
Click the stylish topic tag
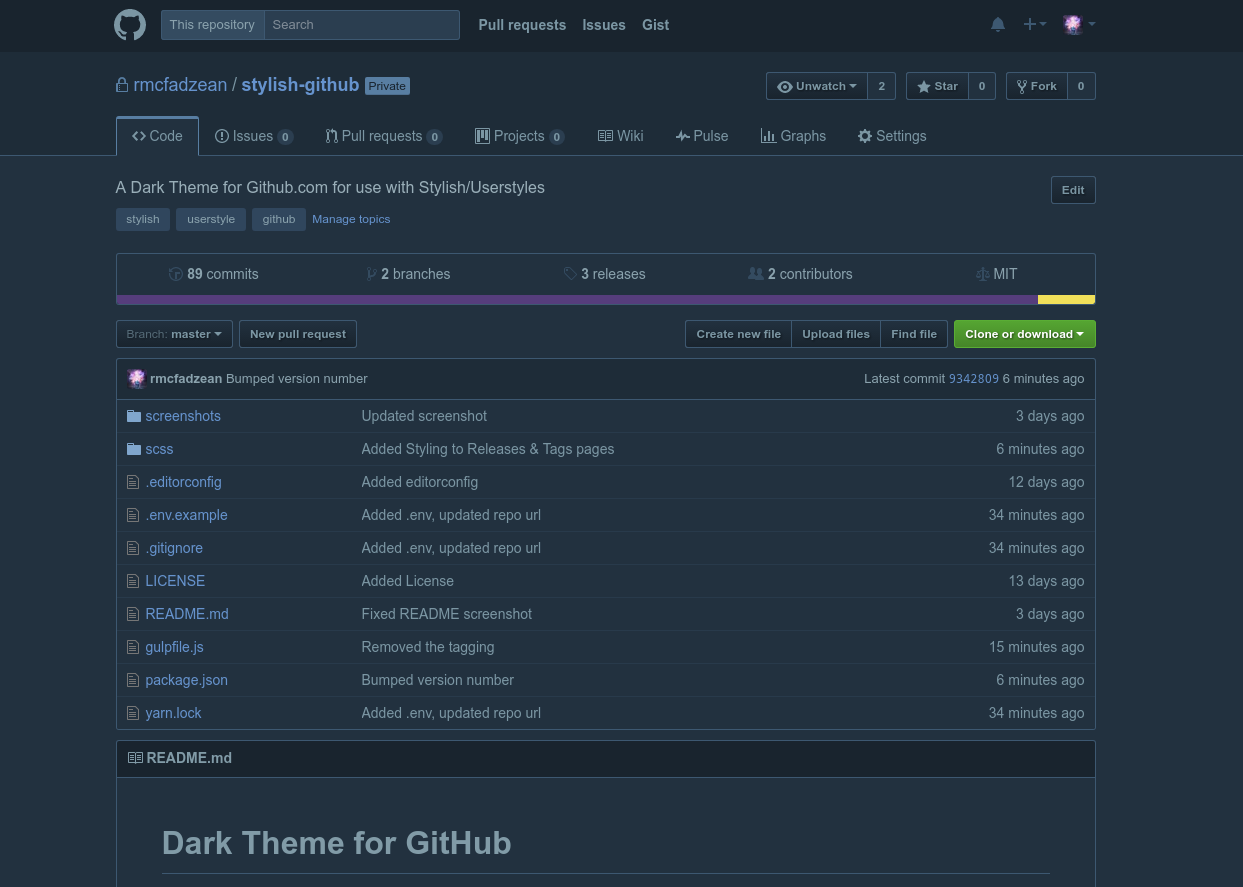(x=143, y=219)
